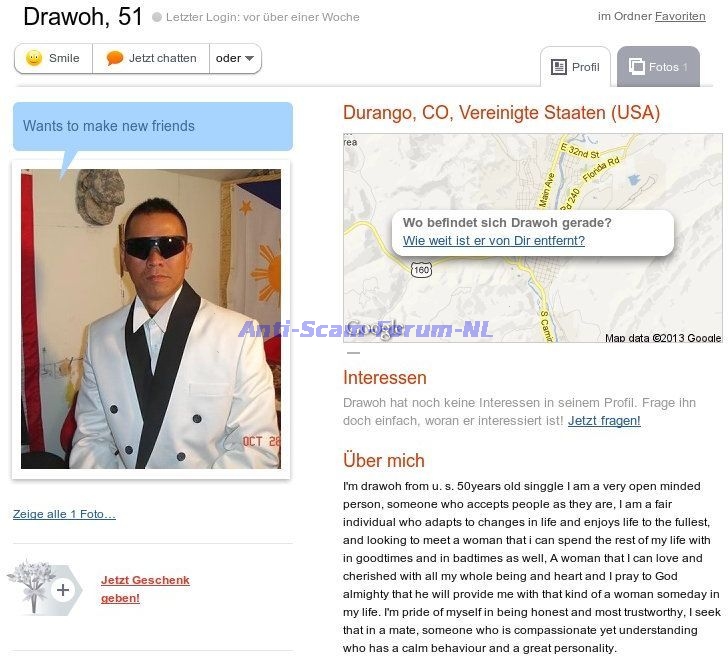Open Drawoh's profile photo
The width and height of the screenshot is (728, 656).
pos(151,319)
